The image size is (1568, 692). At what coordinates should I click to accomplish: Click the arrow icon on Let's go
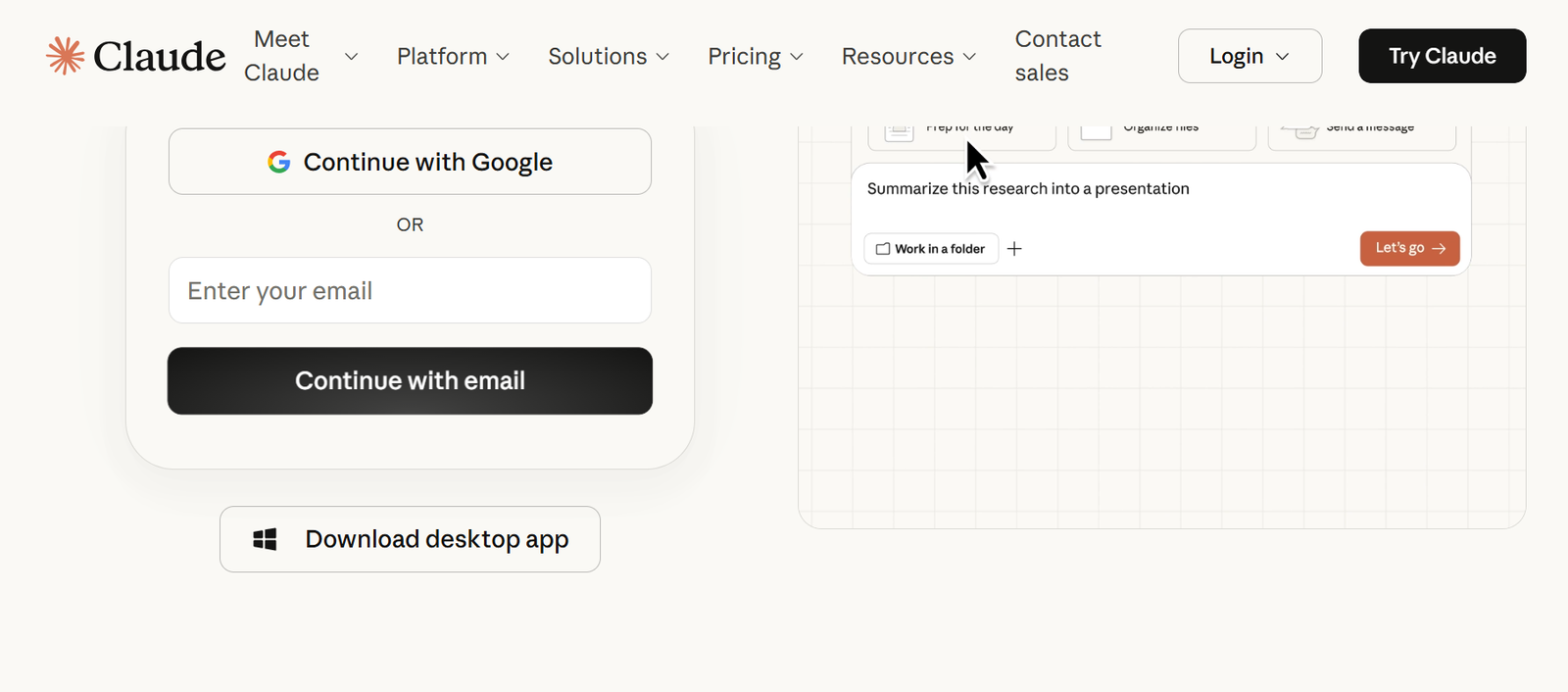point(1439,249)
